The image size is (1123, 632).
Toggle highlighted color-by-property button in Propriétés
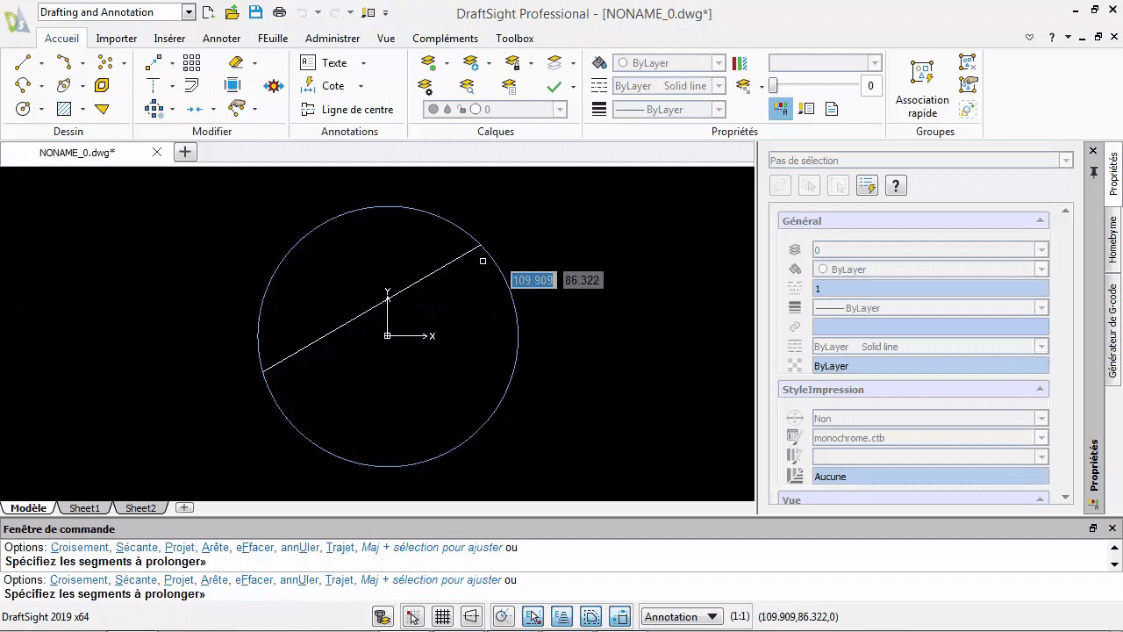pos(780,109)
